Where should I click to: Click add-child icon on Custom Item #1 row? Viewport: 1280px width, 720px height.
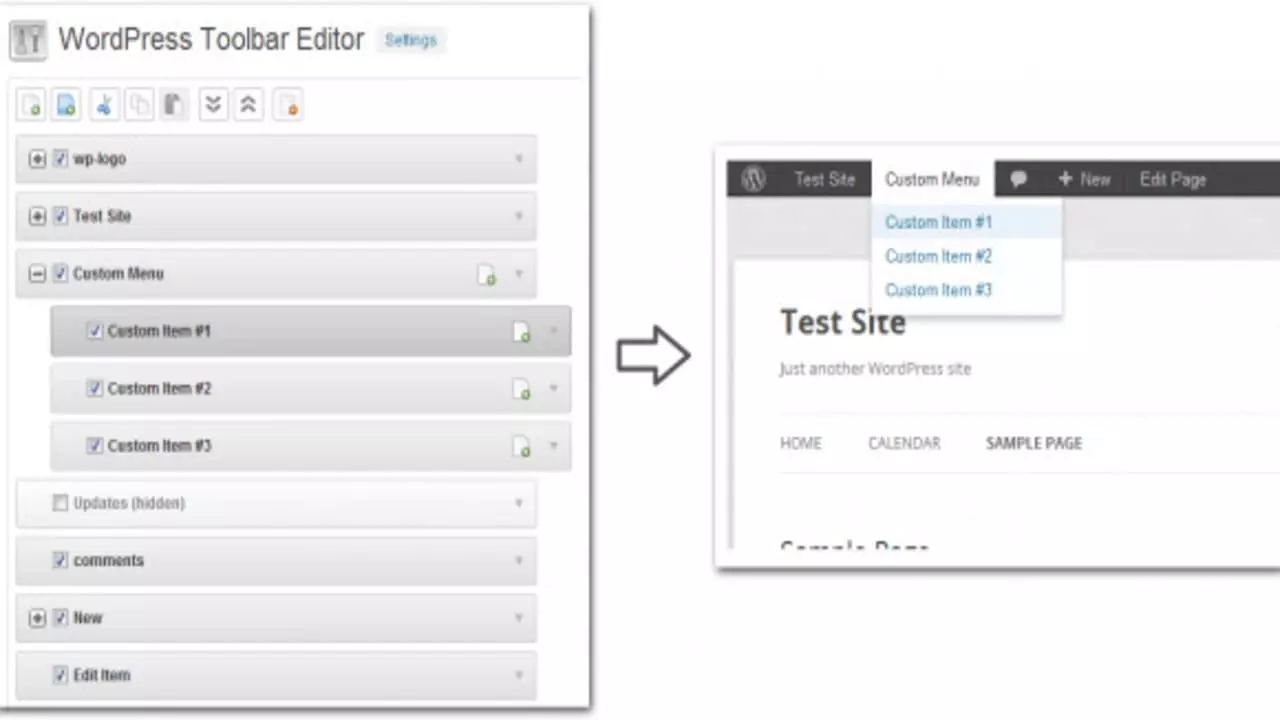pos(521,332)
